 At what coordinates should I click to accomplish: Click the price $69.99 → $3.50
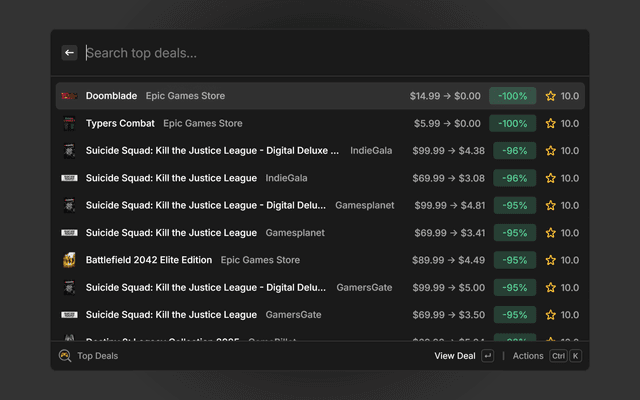(x=449, y=315)
